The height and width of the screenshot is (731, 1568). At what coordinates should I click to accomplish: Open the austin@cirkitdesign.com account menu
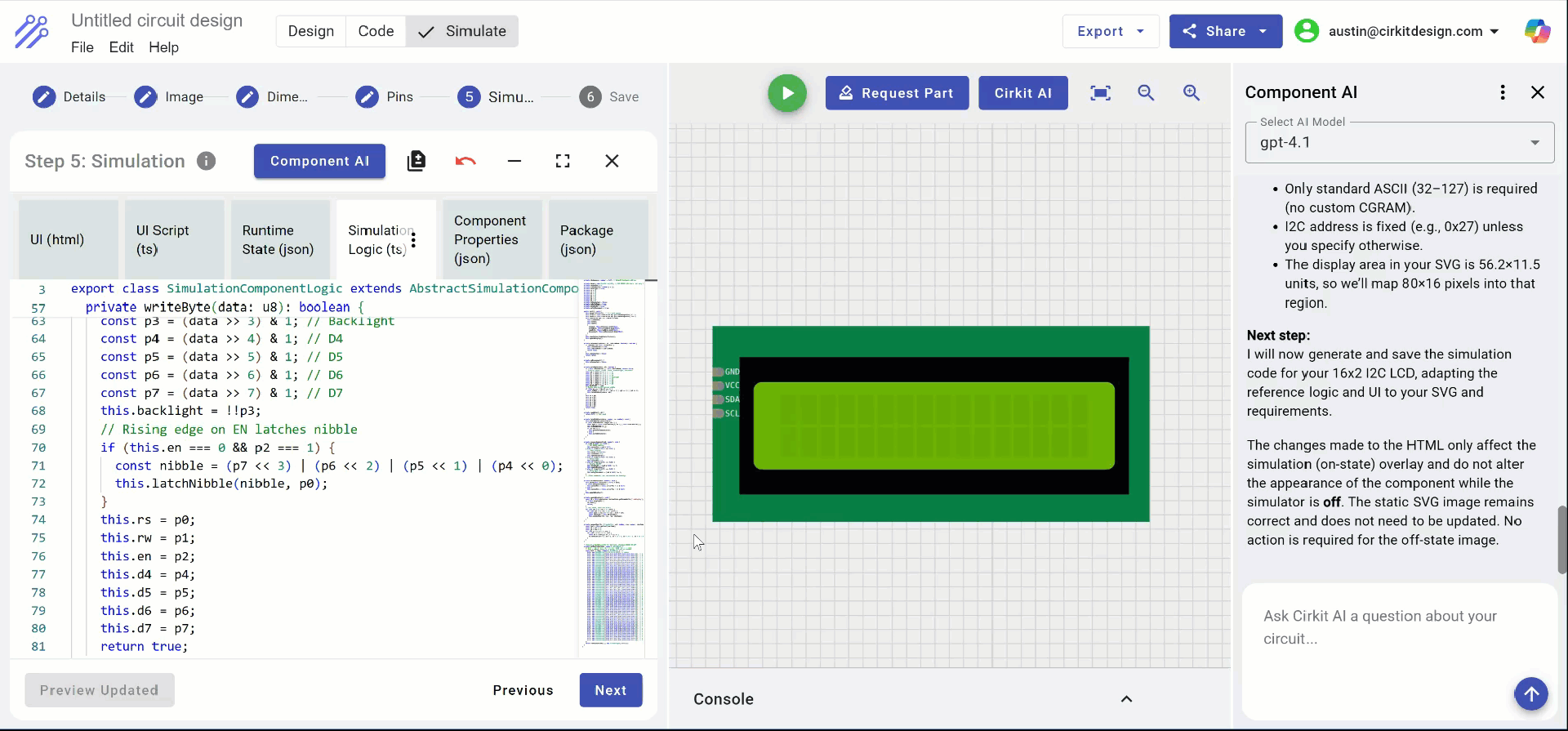[x=1414, y=31]
